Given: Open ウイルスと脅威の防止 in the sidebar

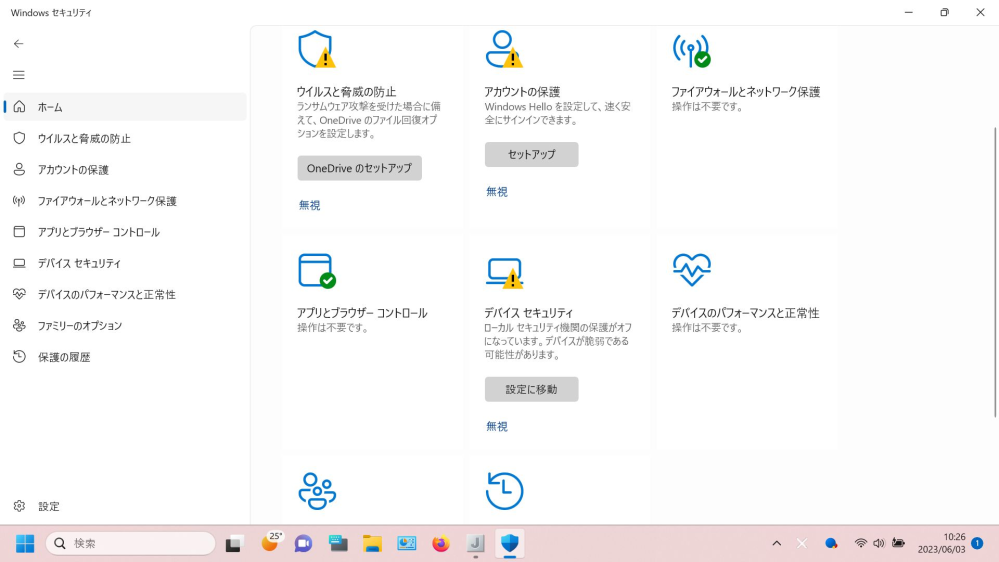Looking at the screenshot, I should coord(125,138).
